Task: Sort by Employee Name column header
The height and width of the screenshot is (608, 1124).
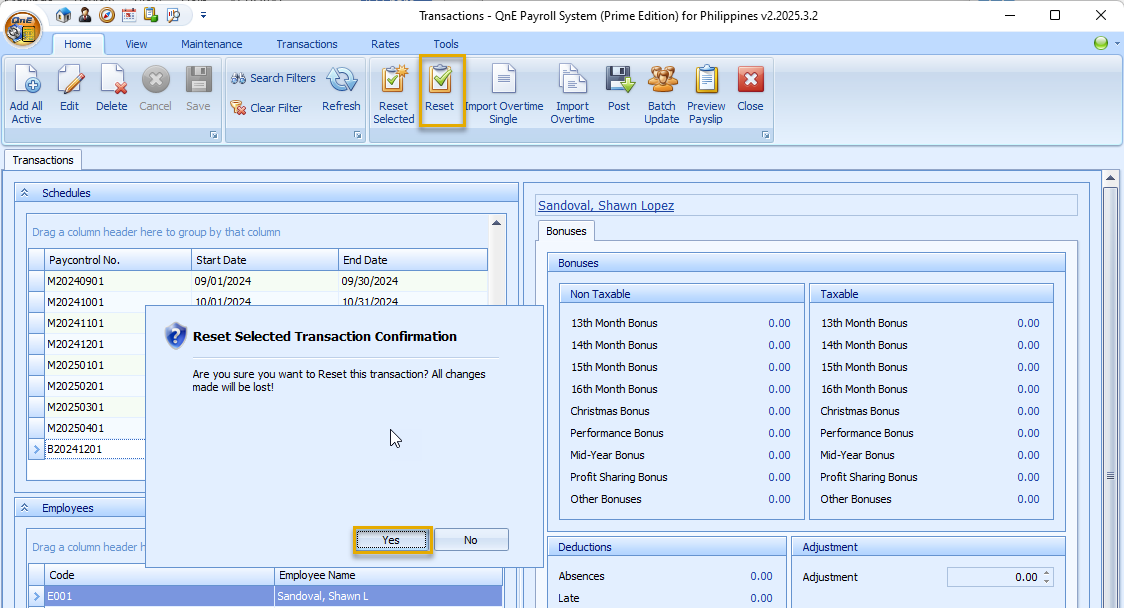Action: [x=389, y=575]
